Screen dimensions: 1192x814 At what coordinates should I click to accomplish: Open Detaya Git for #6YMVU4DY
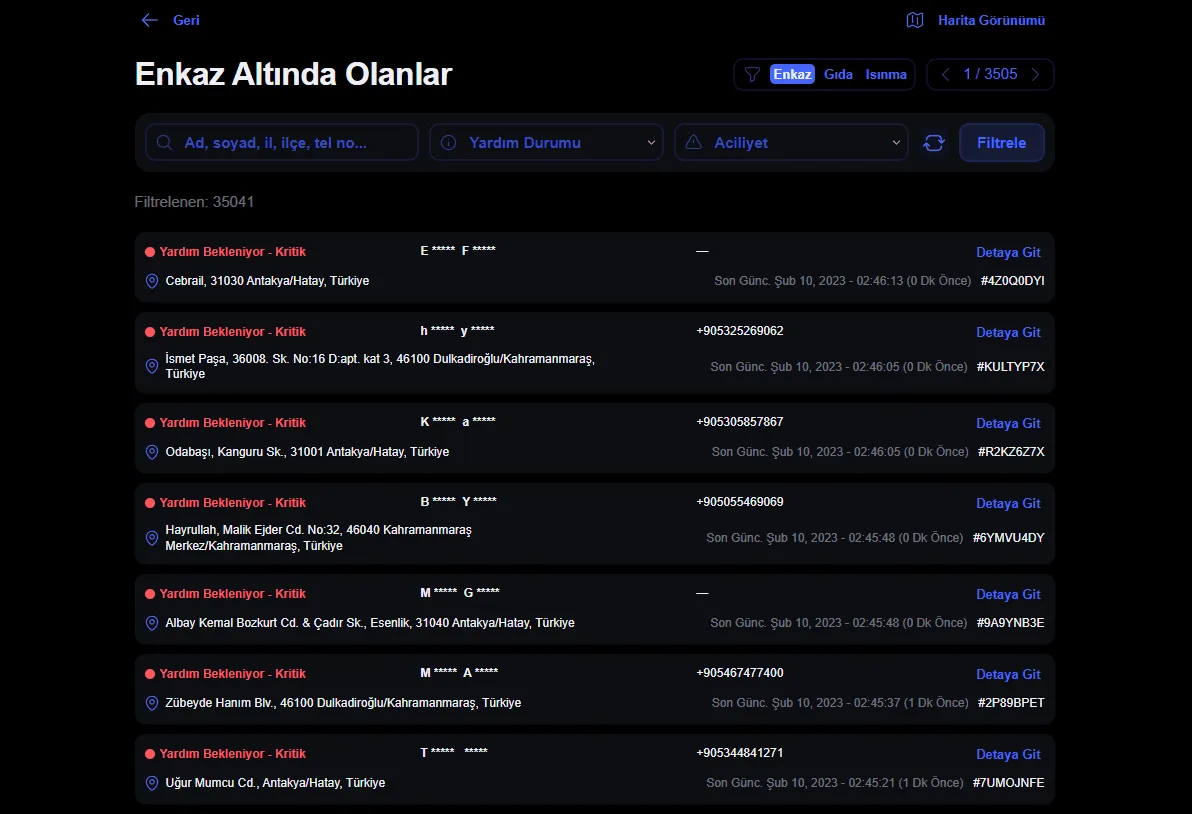coord(1008,503)
